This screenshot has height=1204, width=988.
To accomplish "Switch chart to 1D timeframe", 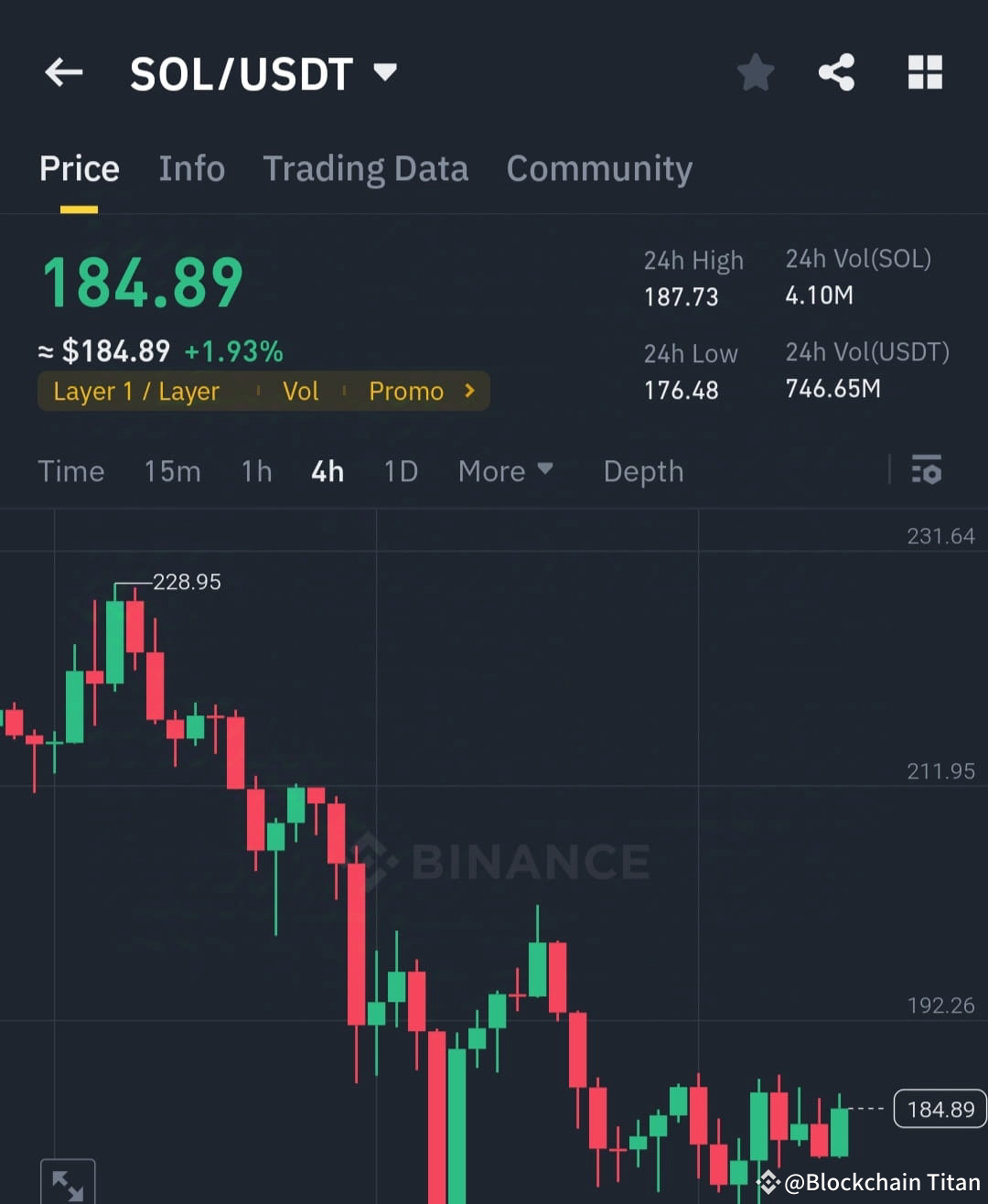I will point(401,470).
